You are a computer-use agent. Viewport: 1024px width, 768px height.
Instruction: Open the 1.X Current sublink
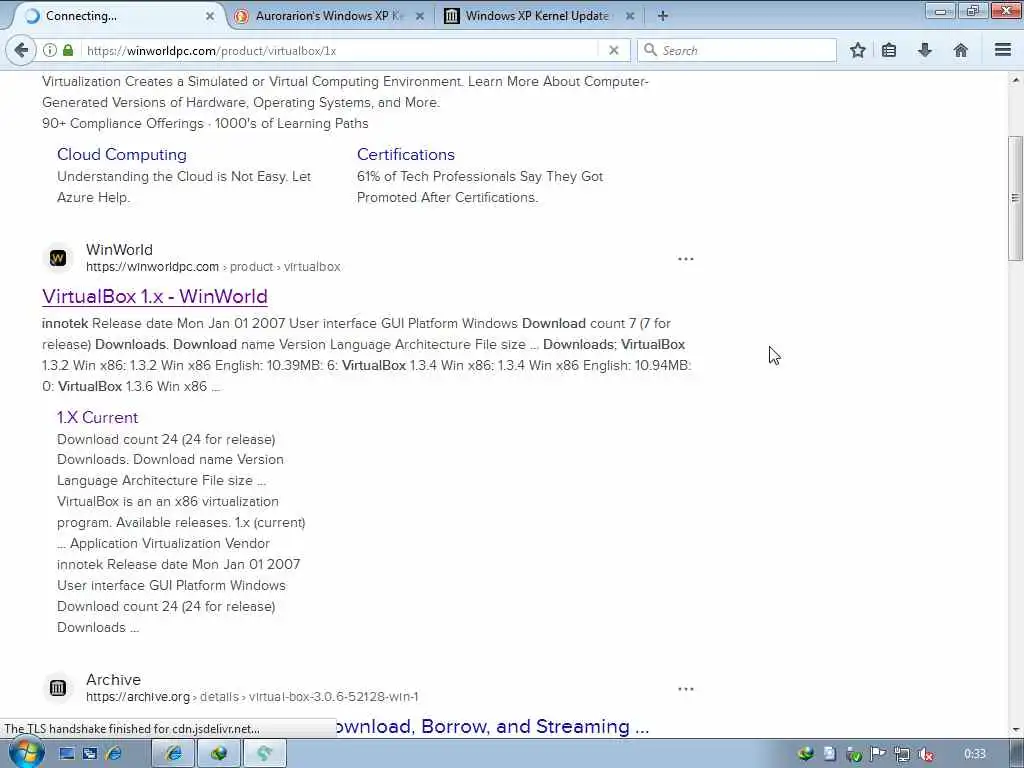tap(97, 417)
